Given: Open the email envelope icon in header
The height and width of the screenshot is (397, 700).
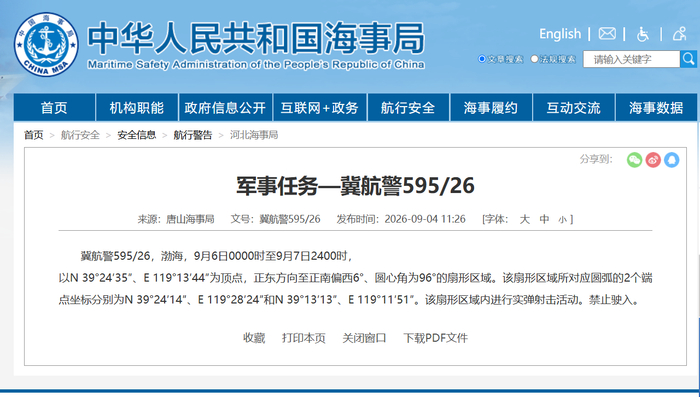Looking at the screenshot, I should point(607,33).
